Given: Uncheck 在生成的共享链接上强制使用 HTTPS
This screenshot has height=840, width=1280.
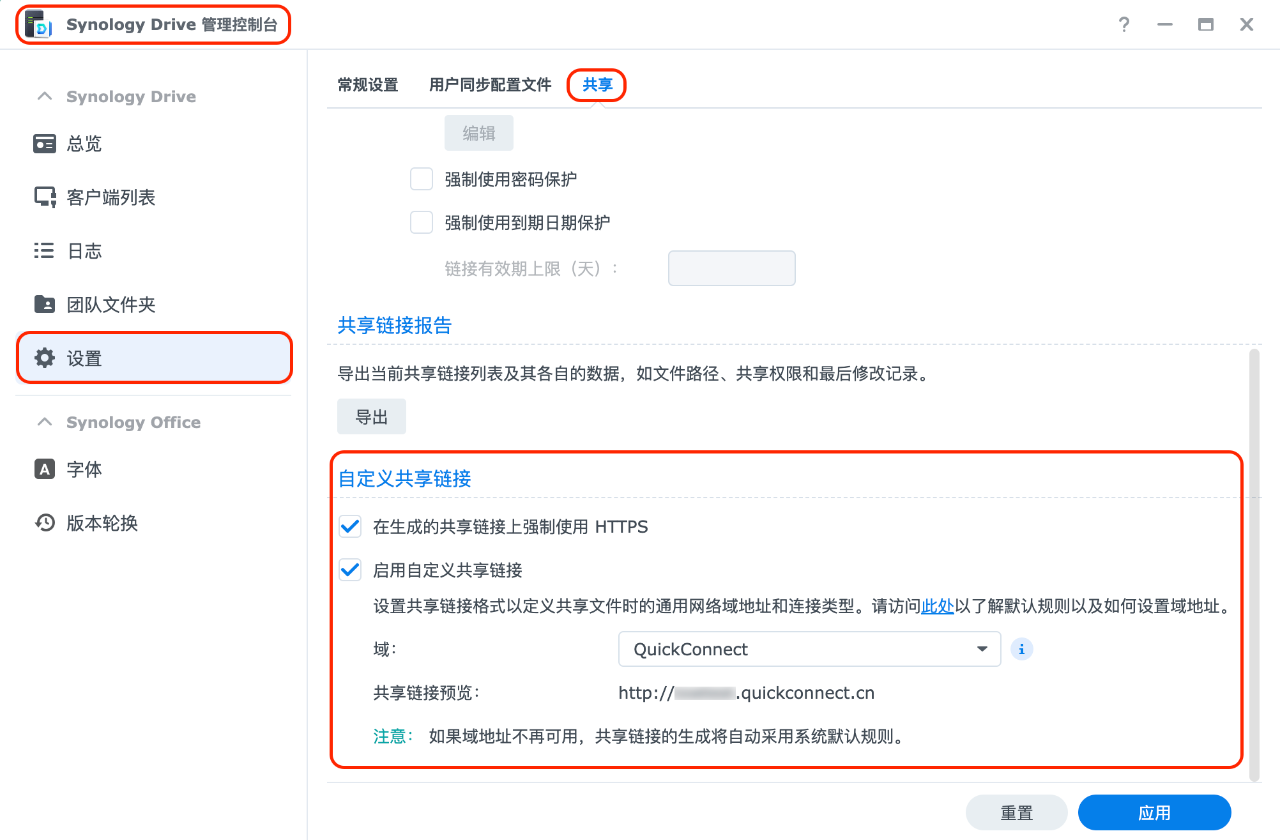Looking at the screenshot, I should [350, 526].
